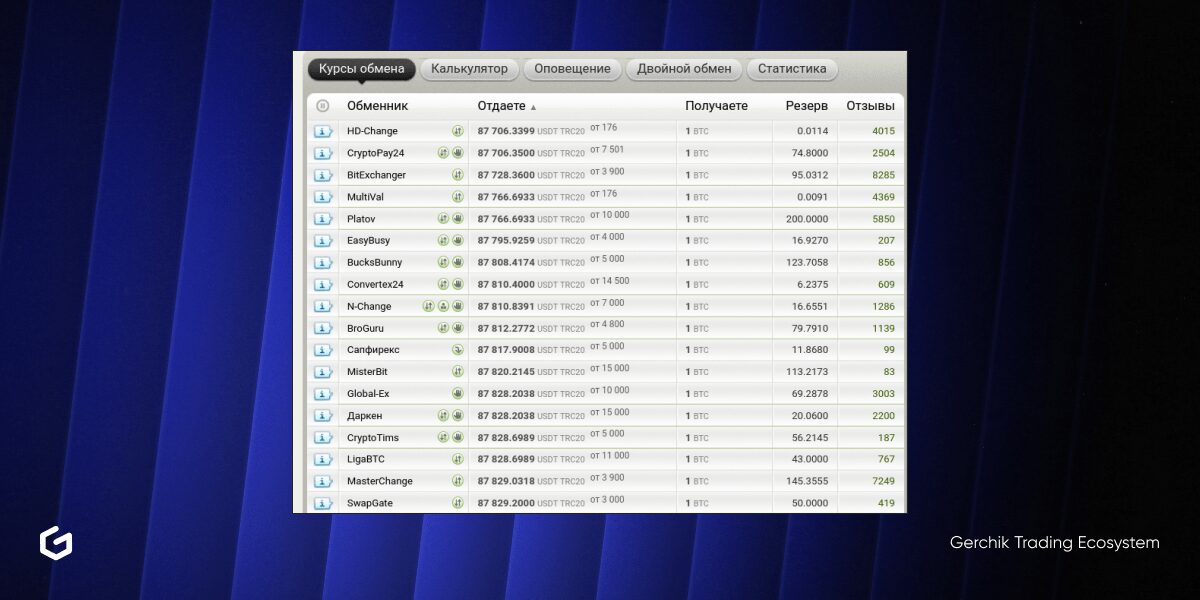This screenshot has height=600, width=1200.
Task: Select the rate 87 817.9008 for Сапфирекс
Action: [x=506, y=350]
